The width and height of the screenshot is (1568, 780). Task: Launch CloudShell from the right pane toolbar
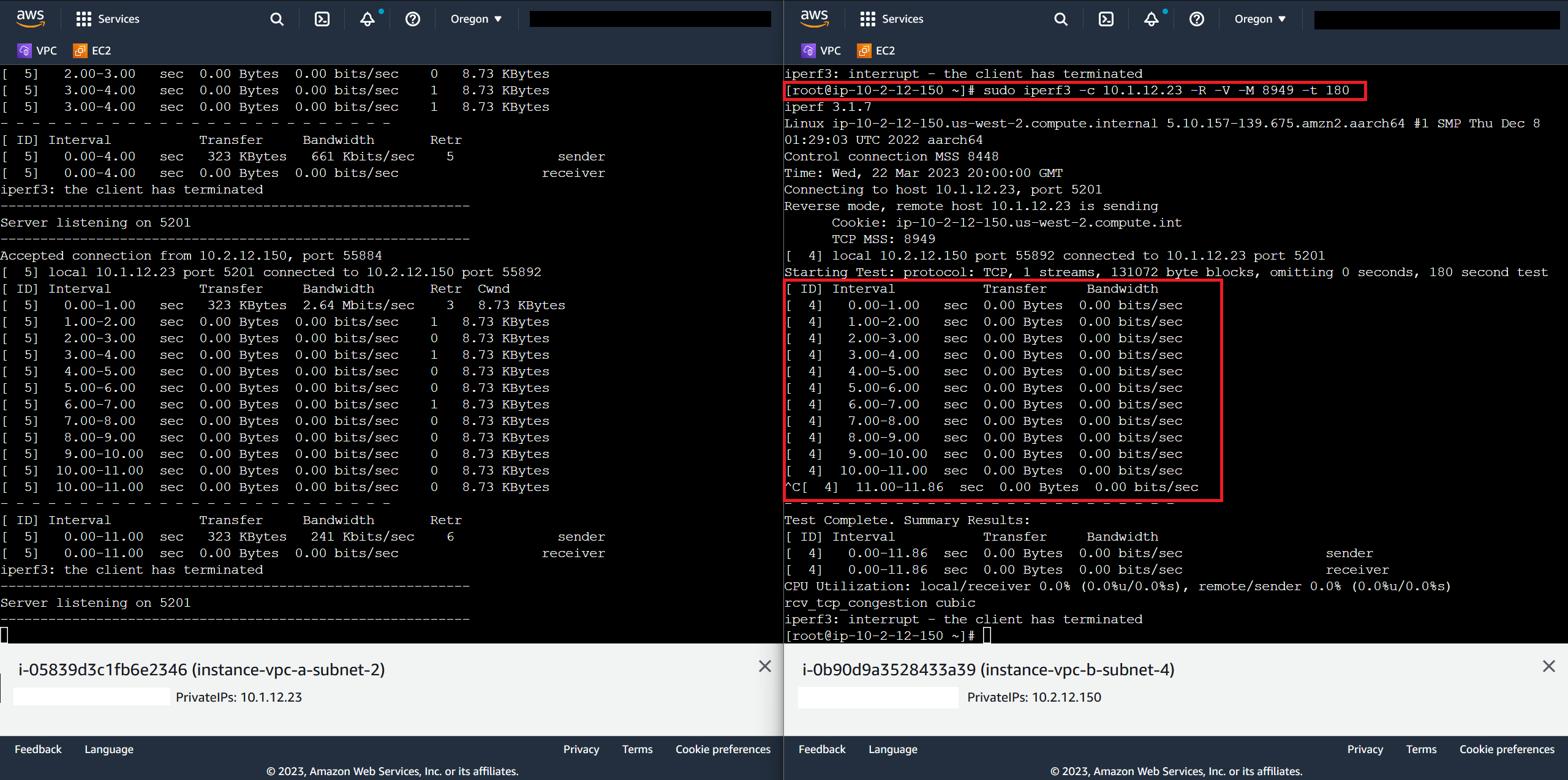click(1106, 19)
